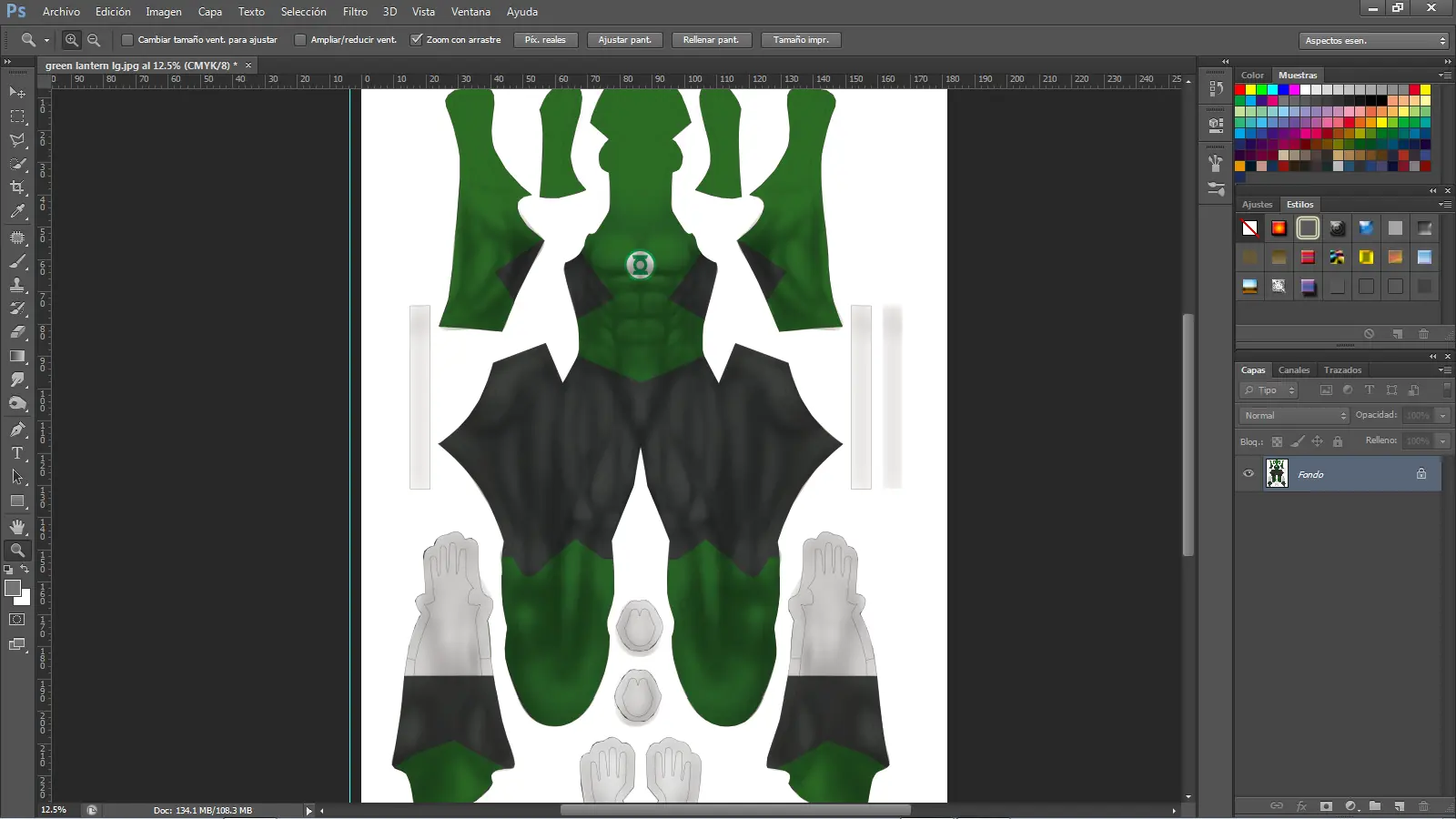Open the Normal blending mode dropdown
Image resolution: width=1456 pixels, height=819 pixels.
pos(1294,416)
